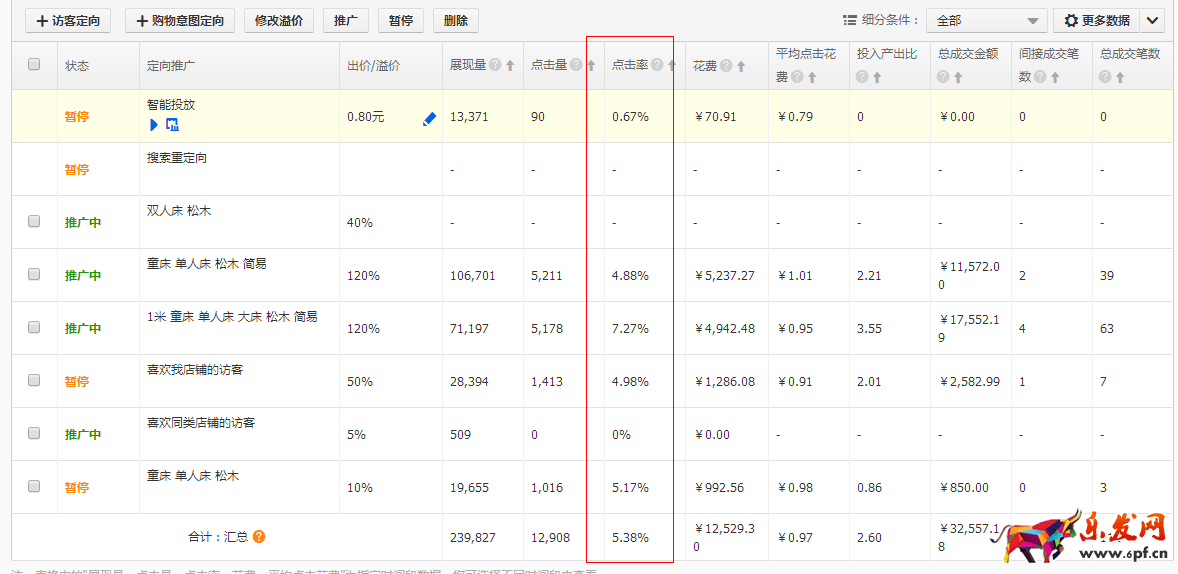This screenshot has width=1178, height=574.
Task: Click the edit pencil icon for 0.80元 bid
Action: [430, 118]
